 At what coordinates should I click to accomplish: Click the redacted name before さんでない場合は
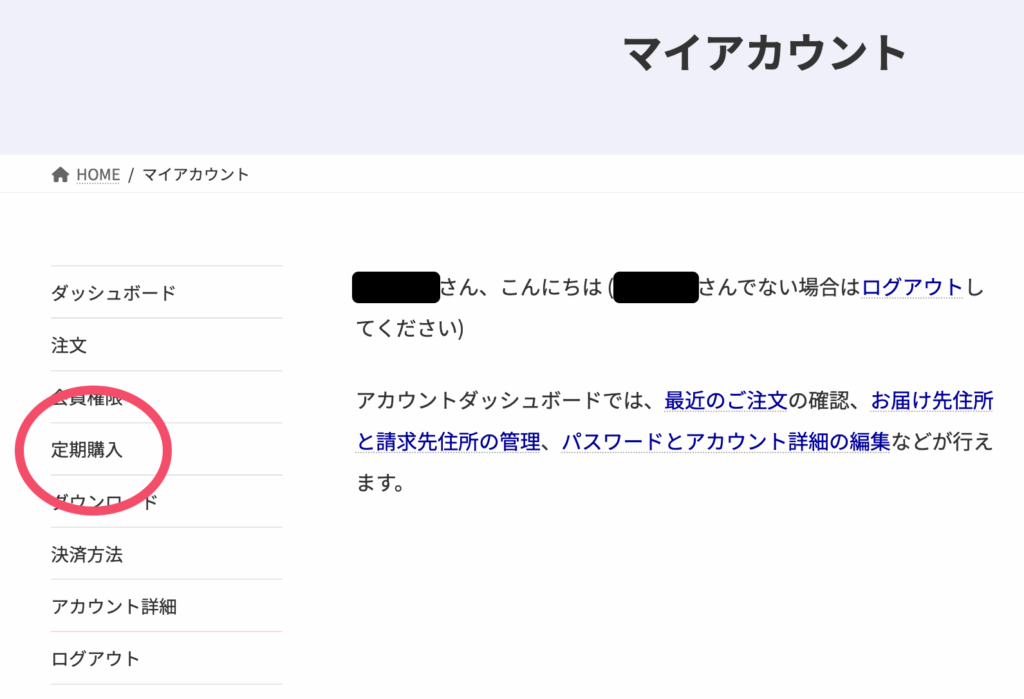(x=655, y=287)
